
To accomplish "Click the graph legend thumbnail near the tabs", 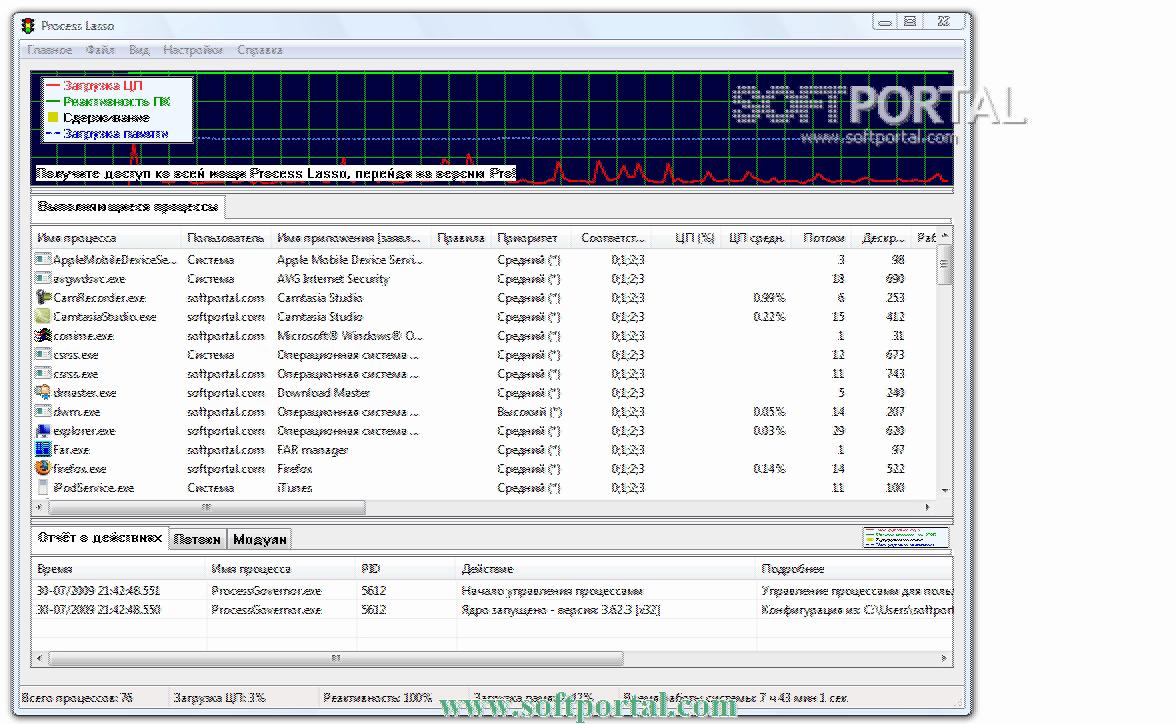I will (905, 537).
